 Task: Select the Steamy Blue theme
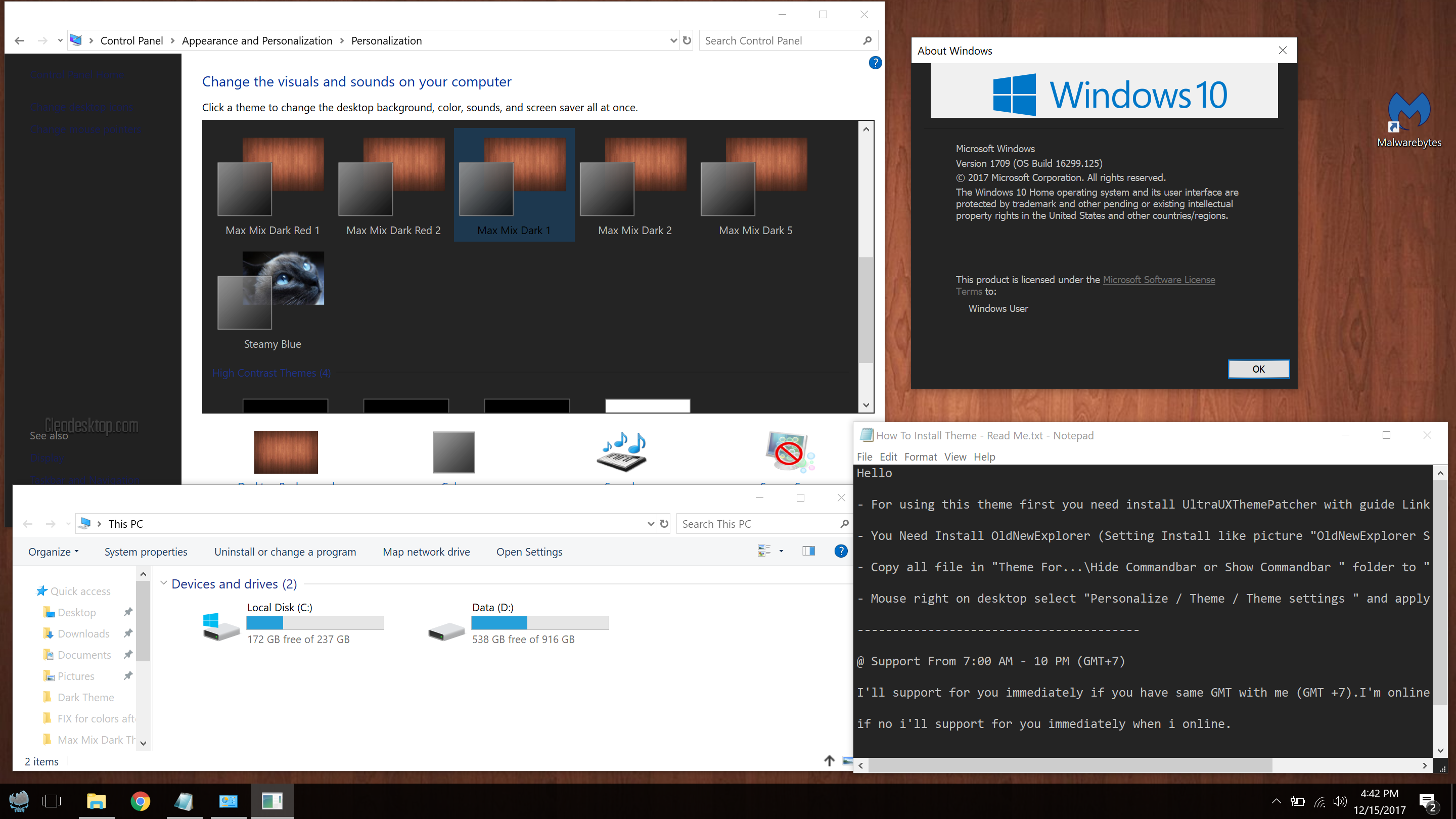tap(272, 299)
